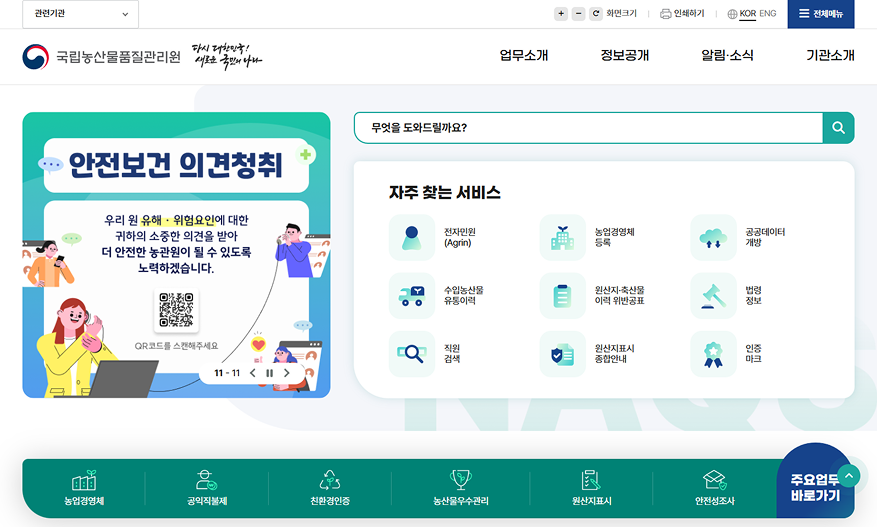
Task: Open the 인증 마크 ribbon icon
Action: 713,353
